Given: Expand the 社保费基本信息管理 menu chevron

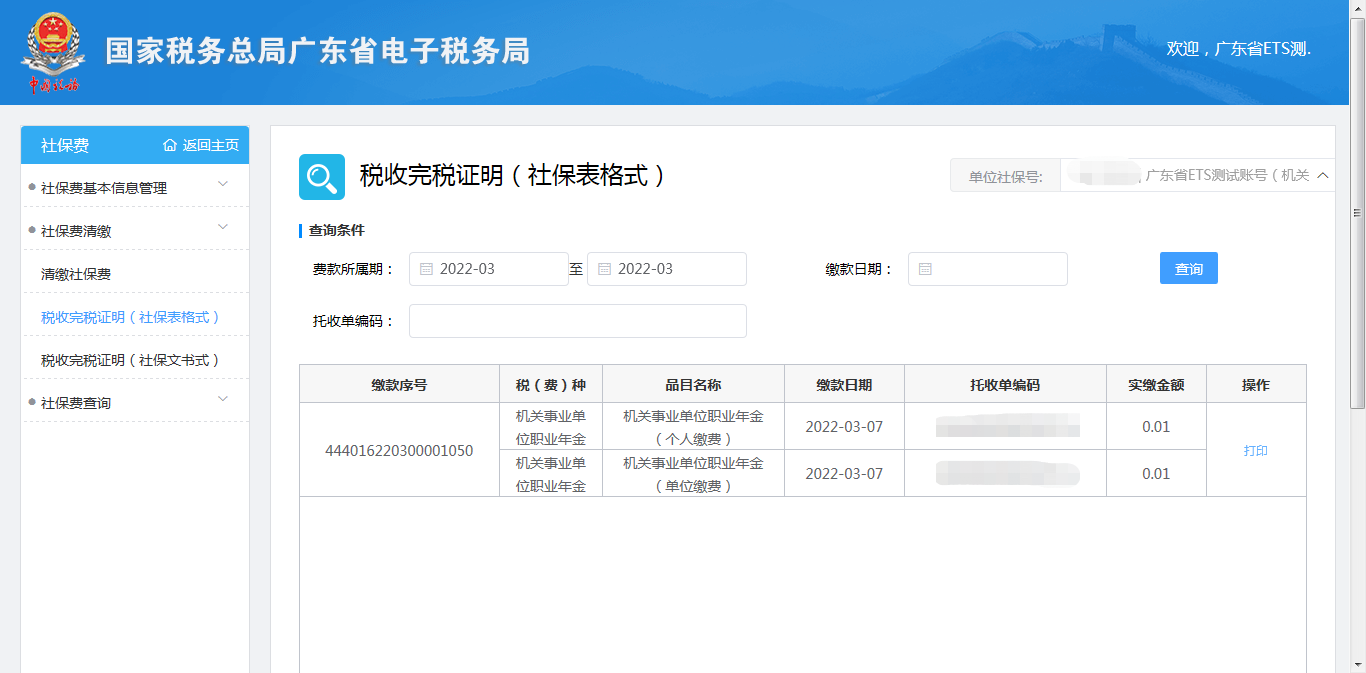Looking at the screenshot, I should (223, 184).
